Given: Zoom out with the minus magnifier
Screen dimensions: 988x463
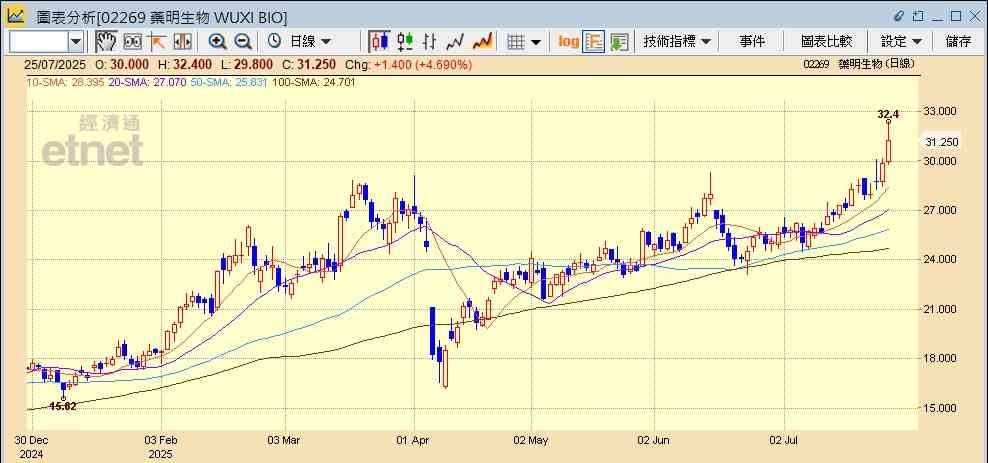Looking at the screenshot, I should [x=243, y=42].
